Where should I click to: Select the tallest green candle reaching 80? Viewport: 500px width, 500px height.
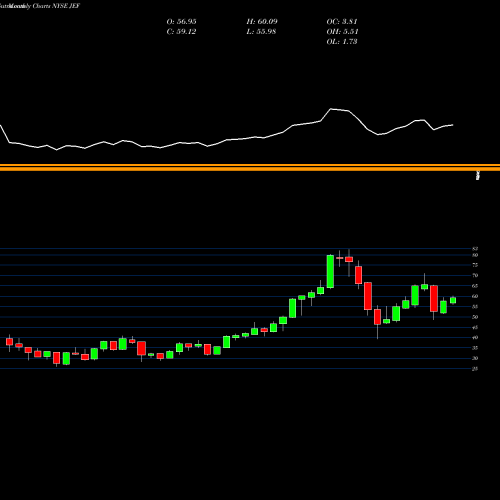[x=330, y=271]
